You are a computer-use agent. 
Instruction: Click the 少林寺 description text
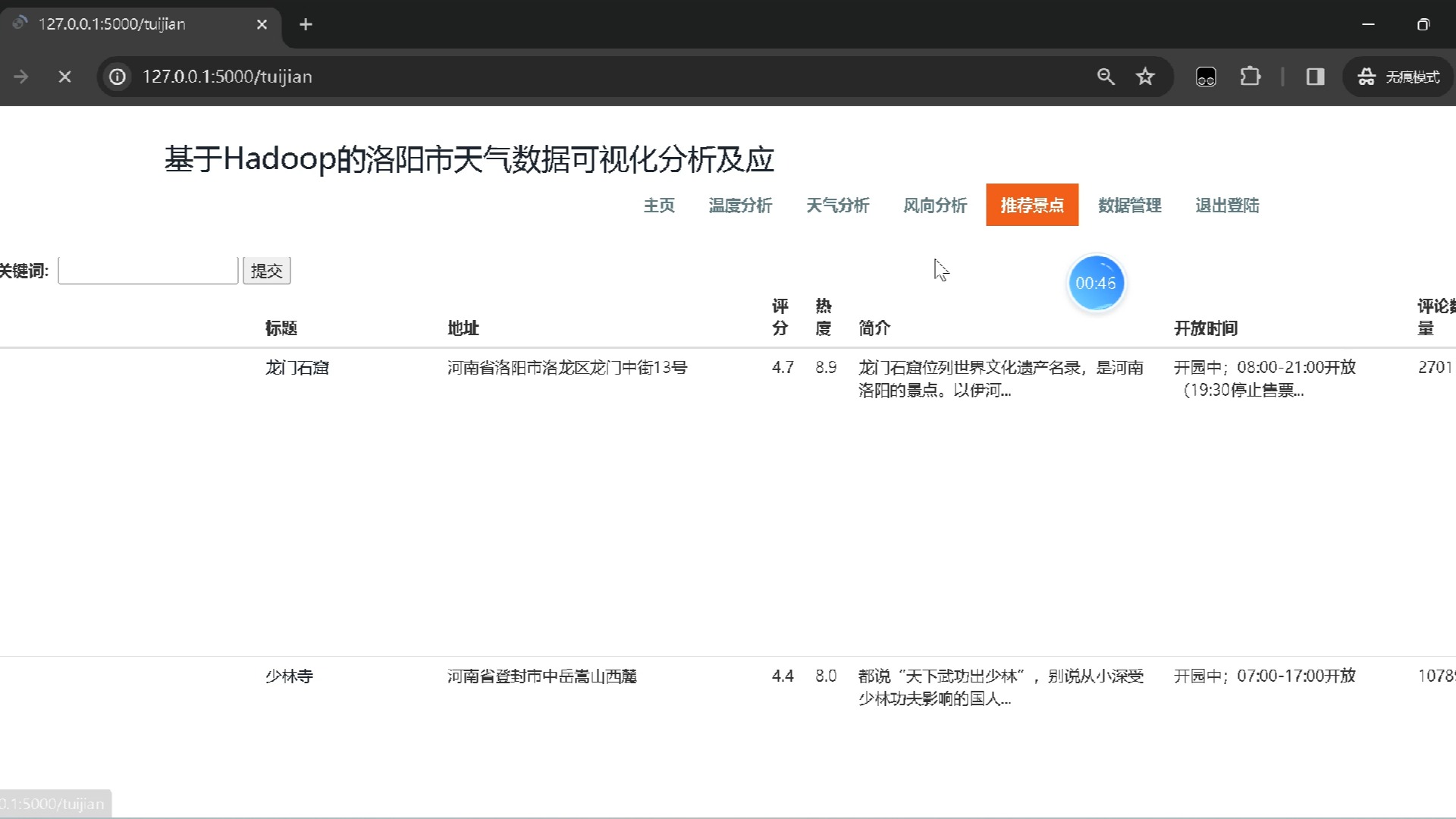coord(1001,688)
